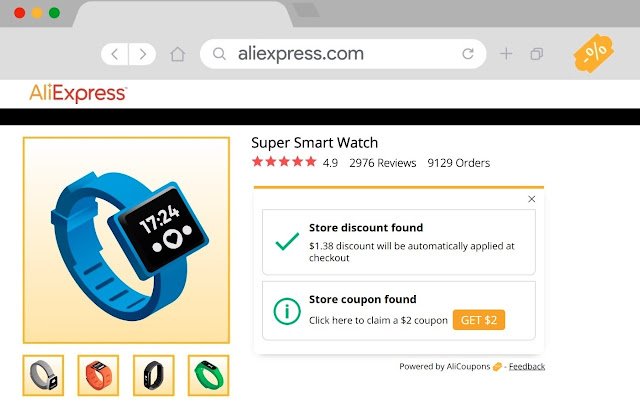Click the browser back arrow button
This screenshot has width=640, height=400.
(115, 54)
